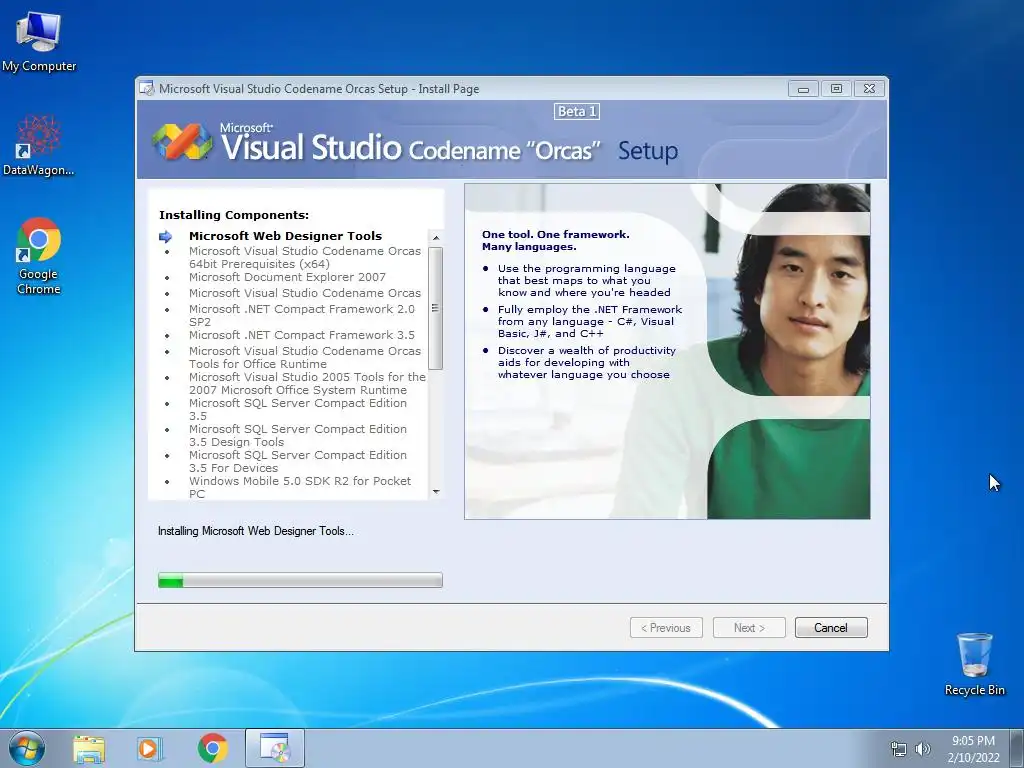Click the Beta 1 badge
The image size is (1024, 768).
(577, 112)
